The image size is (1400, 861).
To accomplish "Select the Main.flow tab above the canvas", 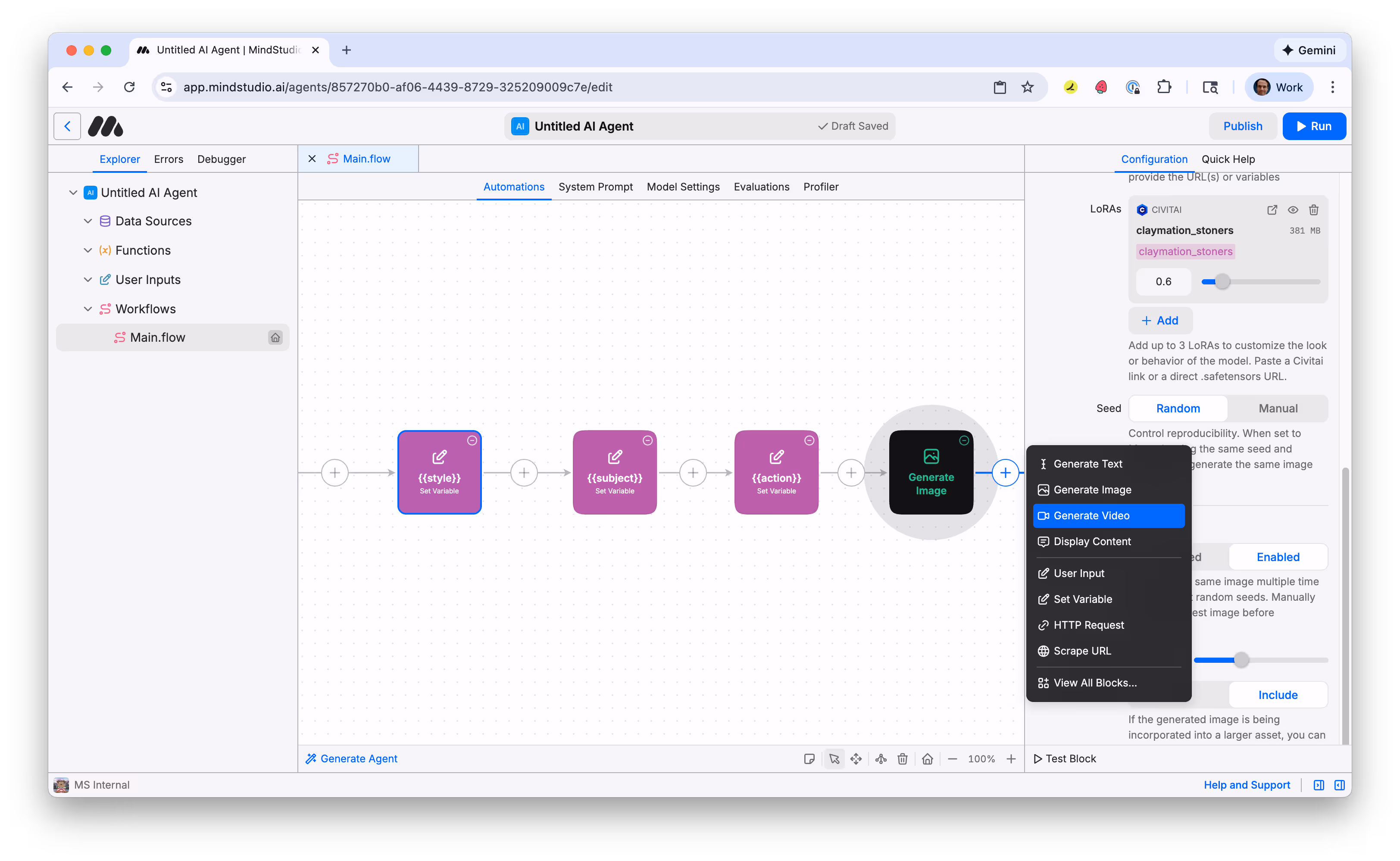I will click(x=366, y=158).
